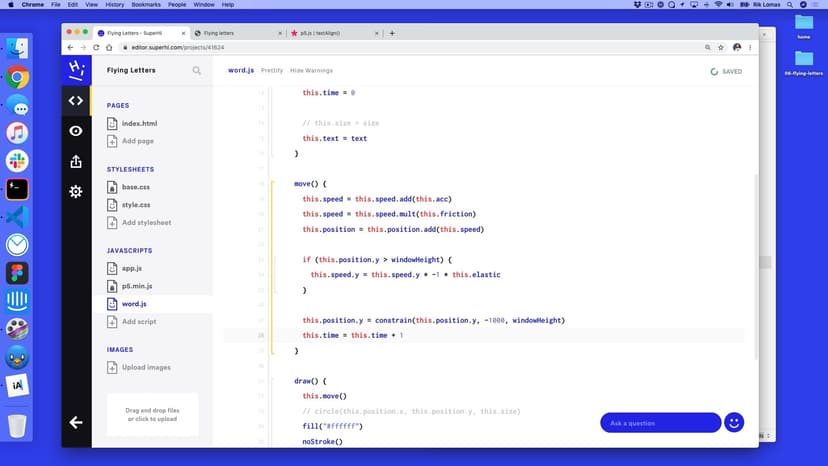Click the back arrow at sidebar bottom
The height and width of the screenshot is (466, 828).
click(x=76, y=422)
